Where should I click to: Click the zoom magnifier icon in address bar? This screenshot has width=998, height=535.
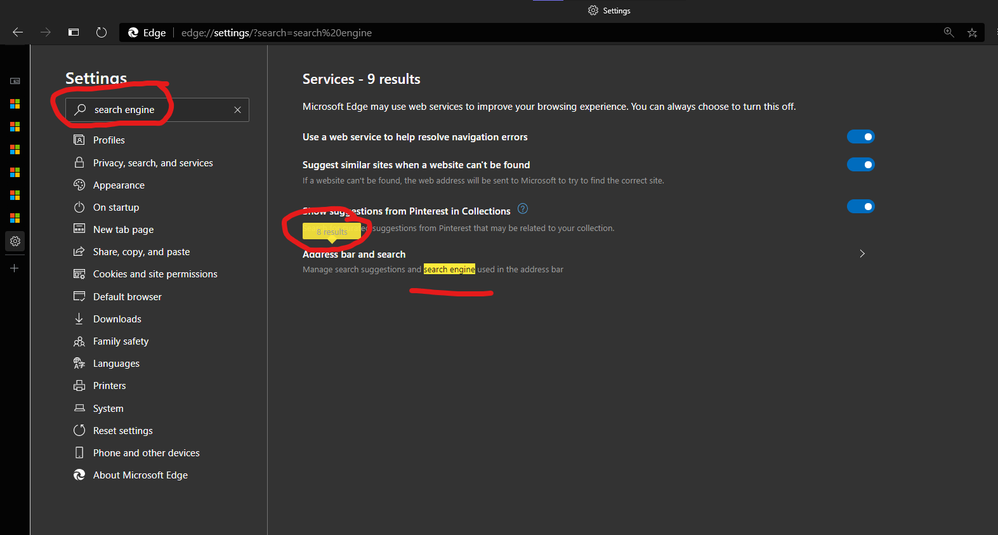[x=948, y=32]
